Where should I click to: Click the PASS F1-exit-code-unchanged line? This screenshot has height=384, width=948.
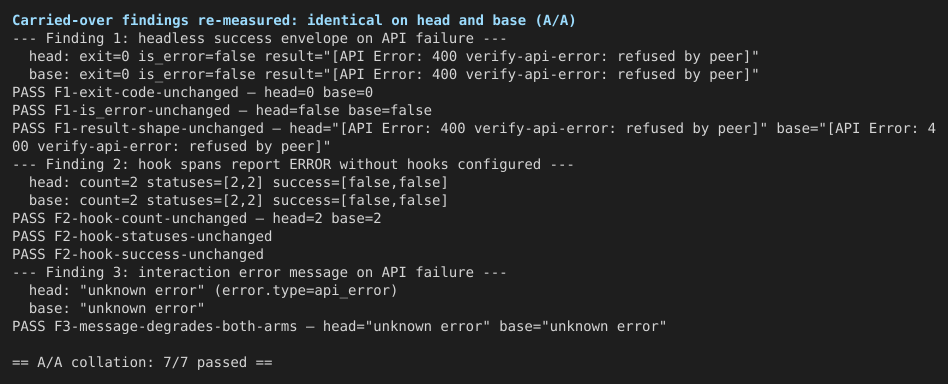pyautogui.click(x=192, y=93)
